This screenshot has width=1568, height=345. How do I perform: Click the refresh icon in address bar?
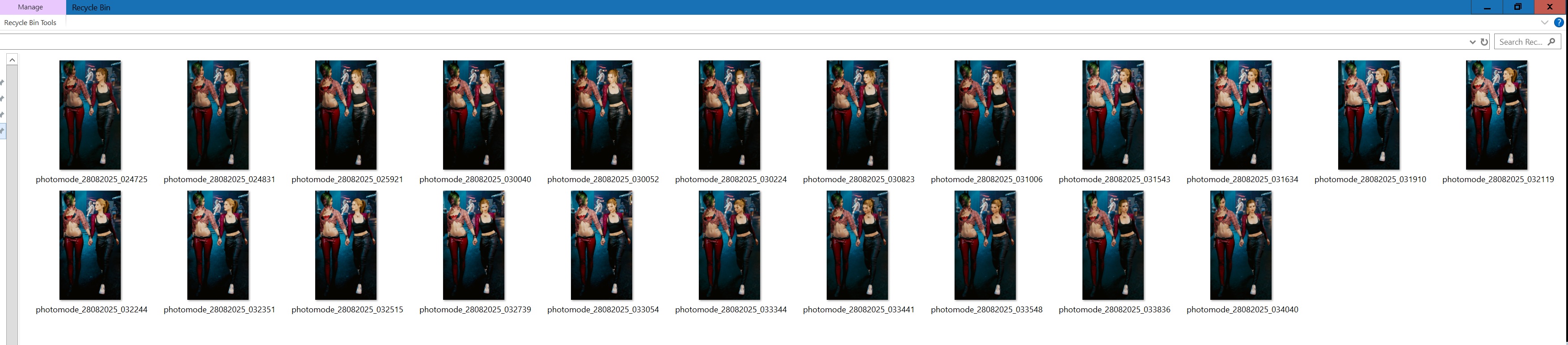(1484, 42)
